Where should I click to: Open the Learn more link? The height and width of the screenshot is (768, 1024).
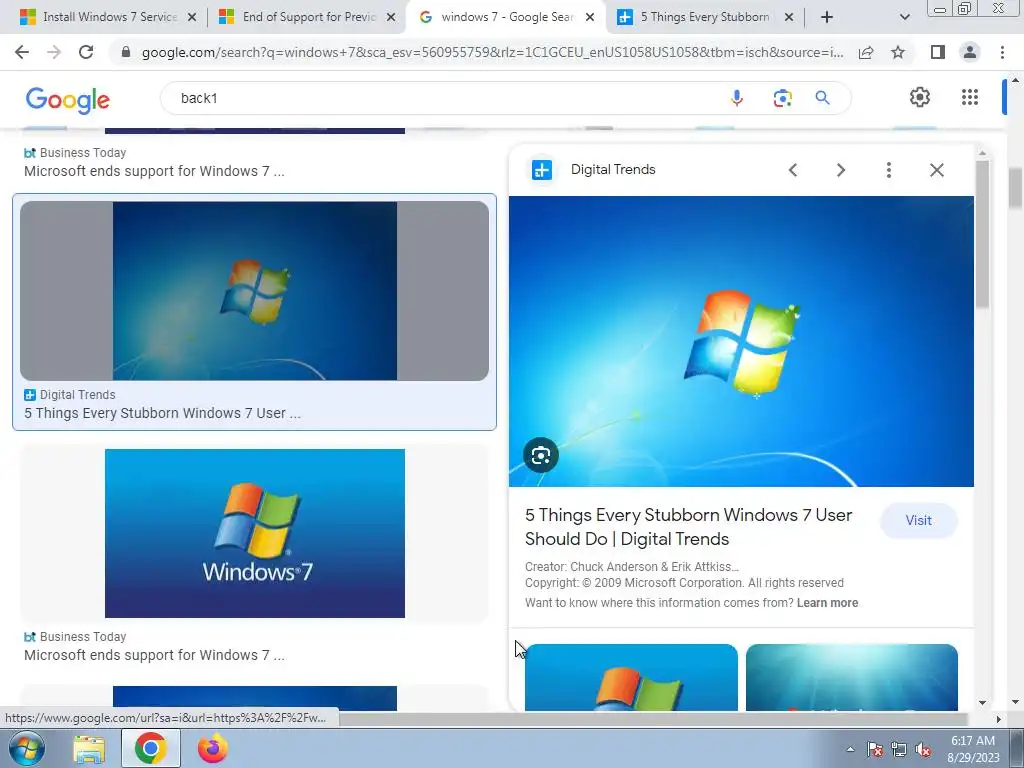827,603
